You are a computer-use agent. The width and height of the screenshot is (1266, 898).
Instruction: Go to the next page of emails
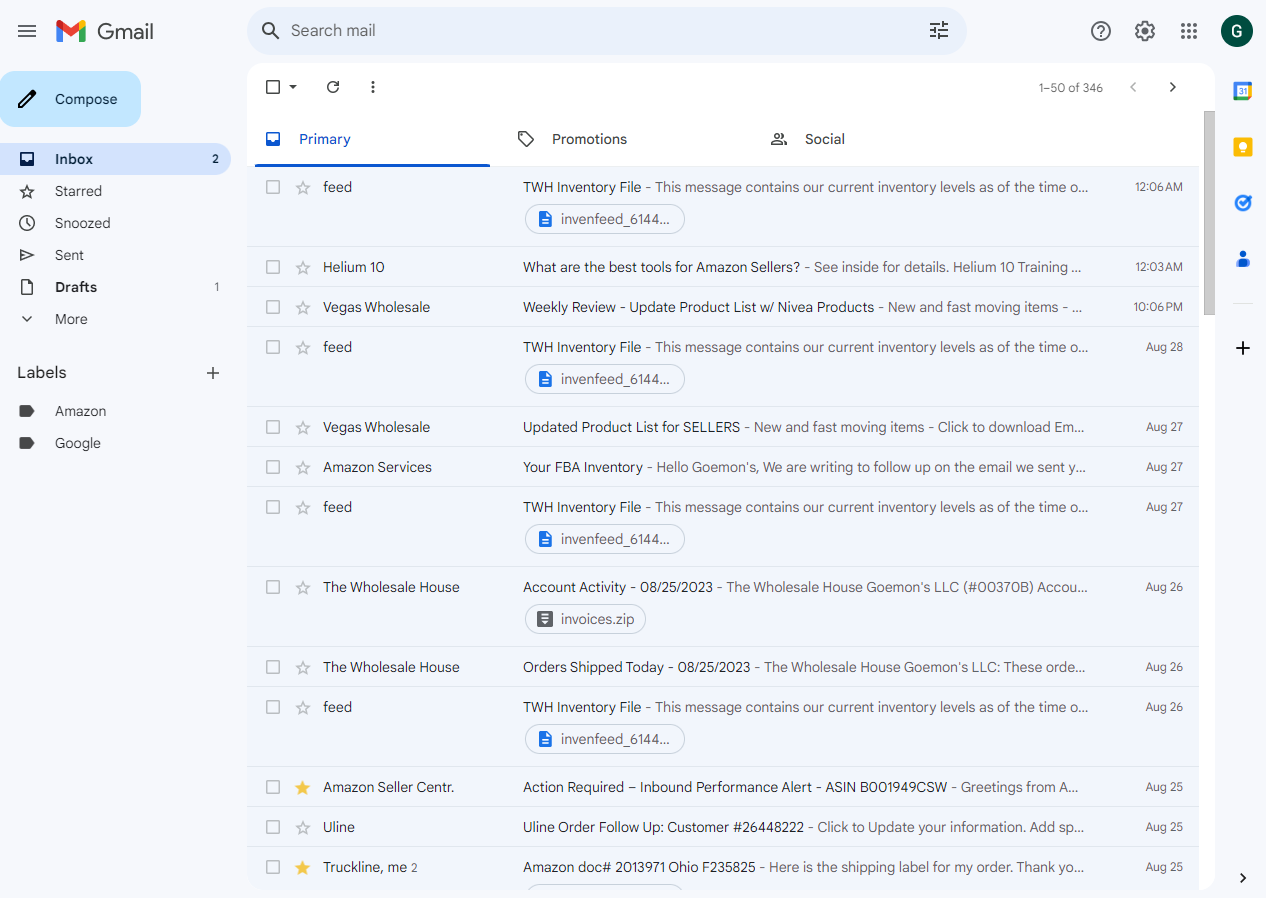(x=1173, y=87)
